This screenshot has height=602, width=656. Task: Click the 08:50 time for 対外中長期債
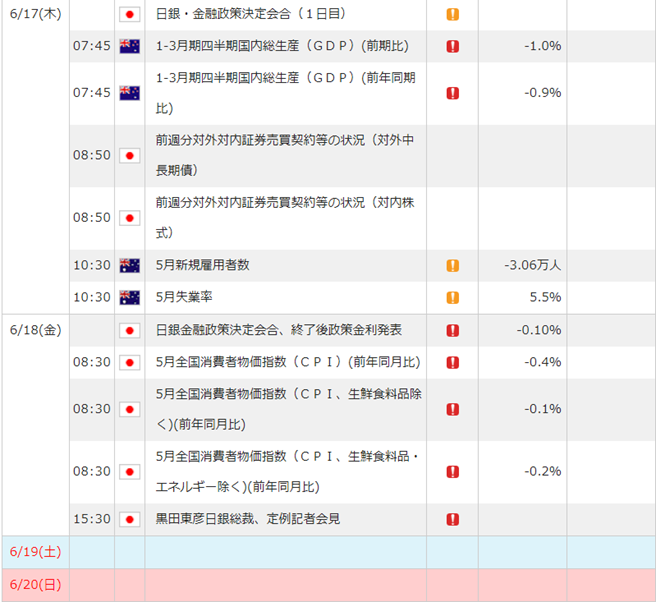[92, 156]
